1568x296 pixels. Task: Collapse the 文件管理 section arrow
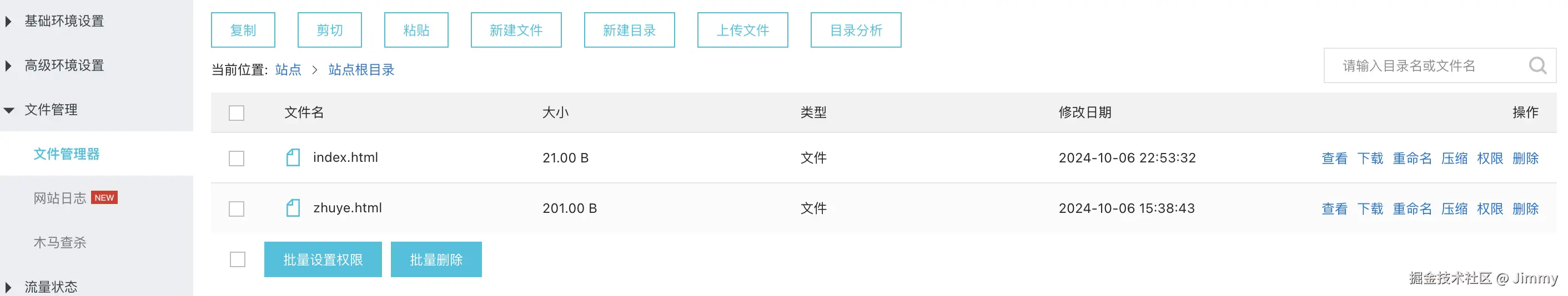click(x=8, y=110)
